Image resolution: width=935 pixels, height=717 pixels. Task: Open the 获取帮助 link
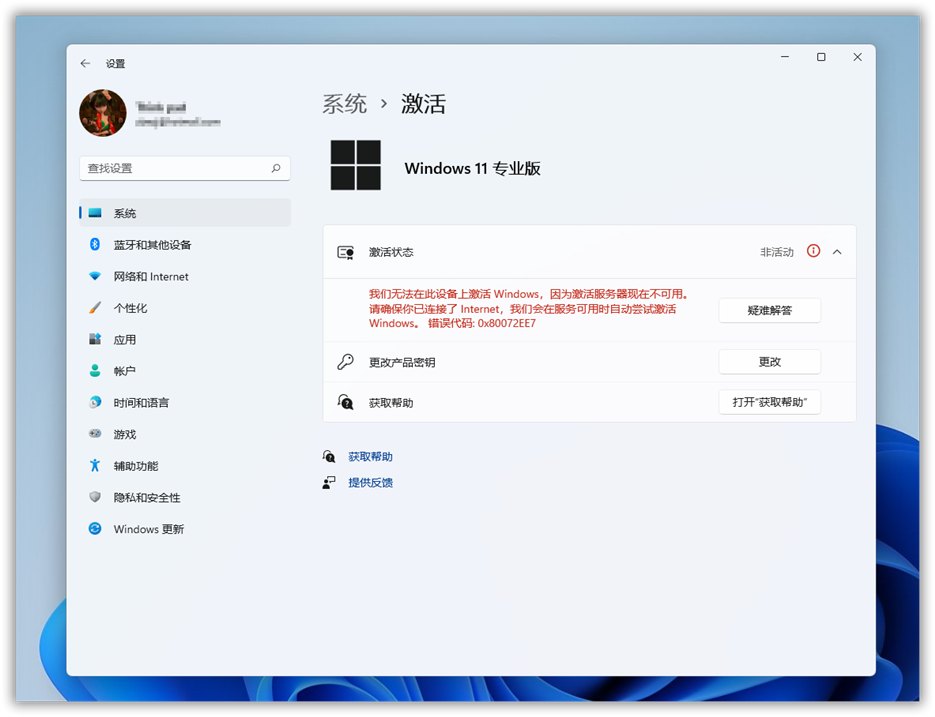[x=370, y=457]
